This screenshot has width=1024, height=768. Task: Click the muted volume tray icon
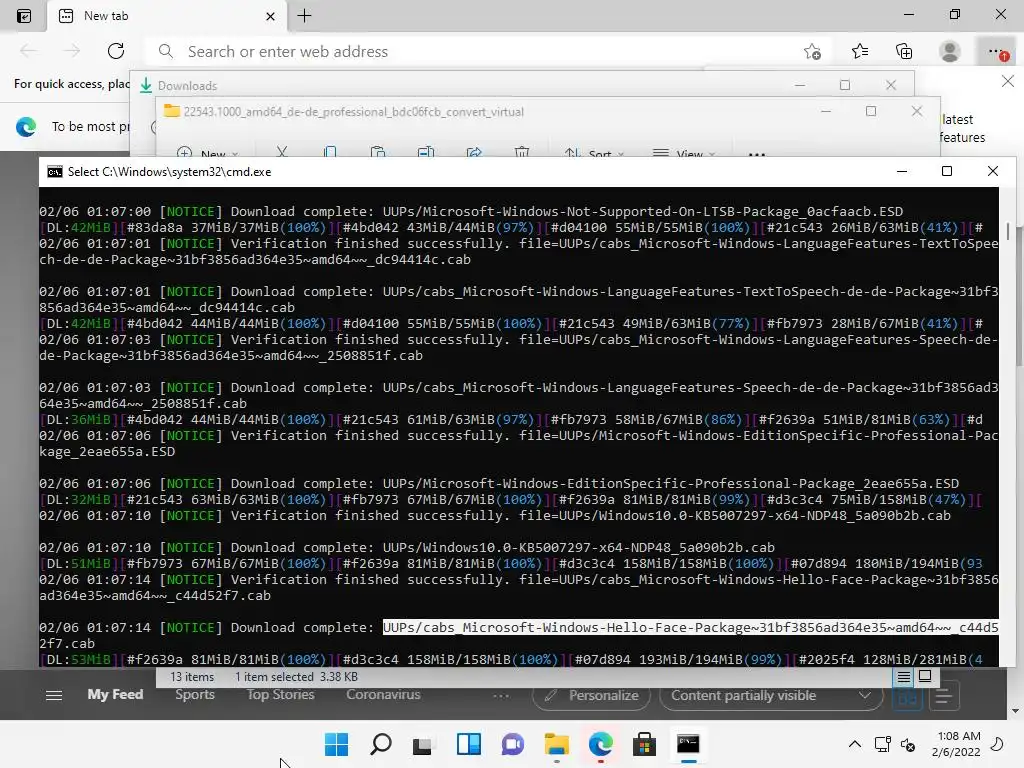click(x=908, y=744)
